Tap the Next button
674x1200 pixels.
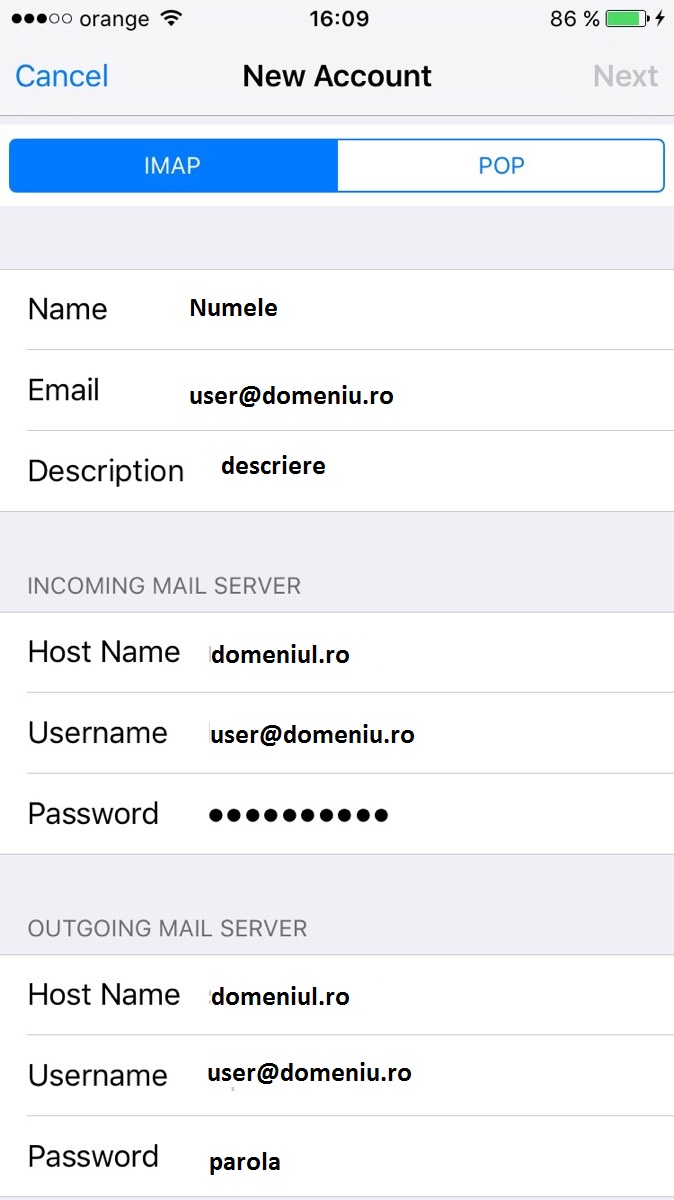625,76
